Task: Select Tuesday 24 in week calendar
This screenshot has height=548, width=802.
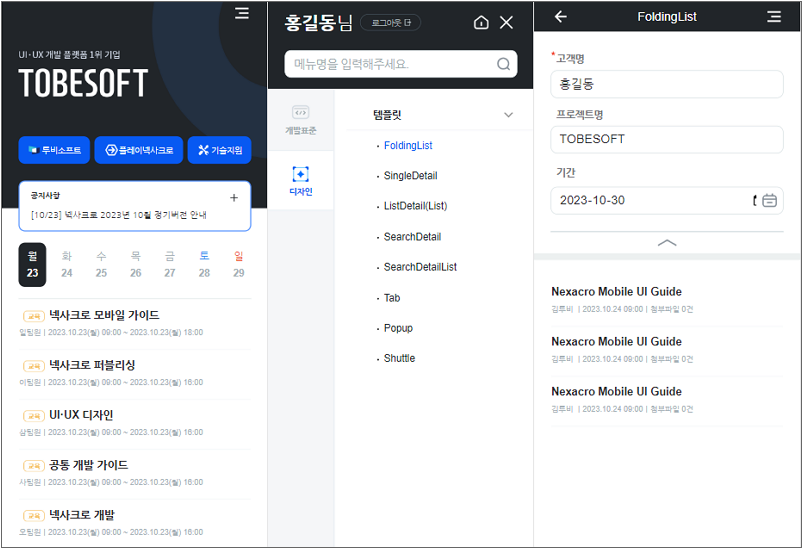Action: pos(66,265)
